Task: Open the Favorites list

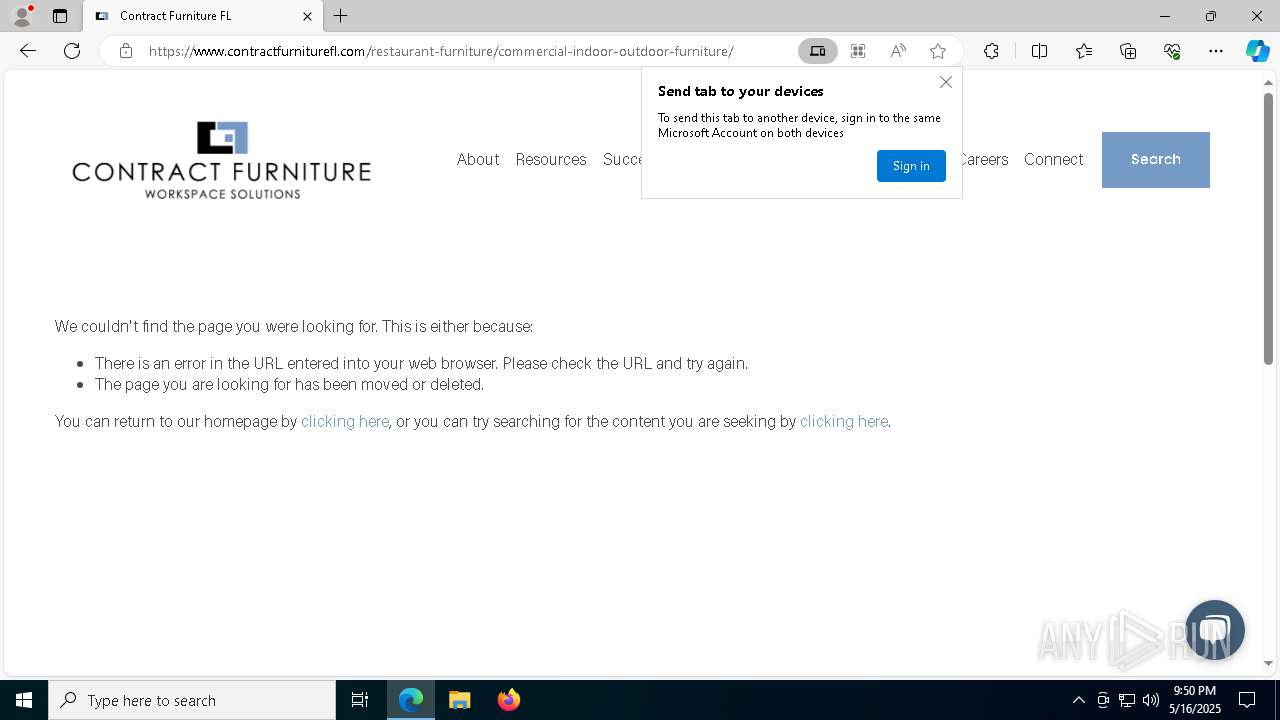Action: pos(1084,51)
